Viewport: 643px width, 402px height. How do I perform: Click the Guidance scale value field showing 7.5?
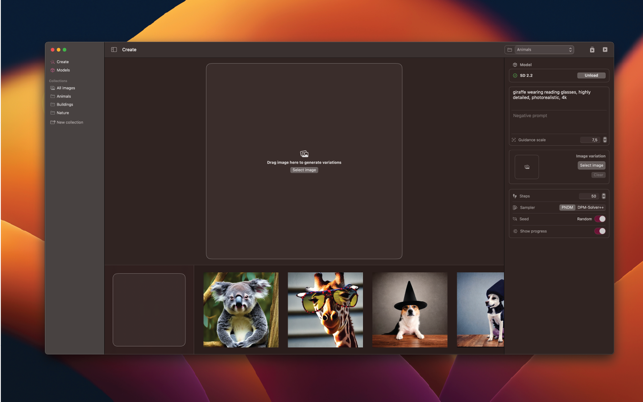(x=590, y=140)
